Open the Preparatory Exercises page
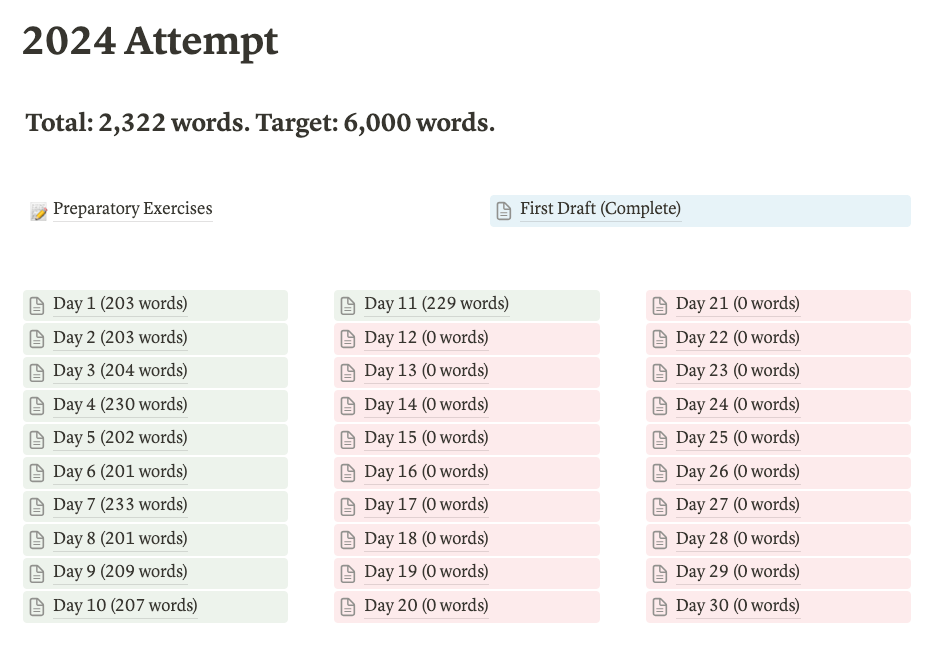 (x=132, y=209)
